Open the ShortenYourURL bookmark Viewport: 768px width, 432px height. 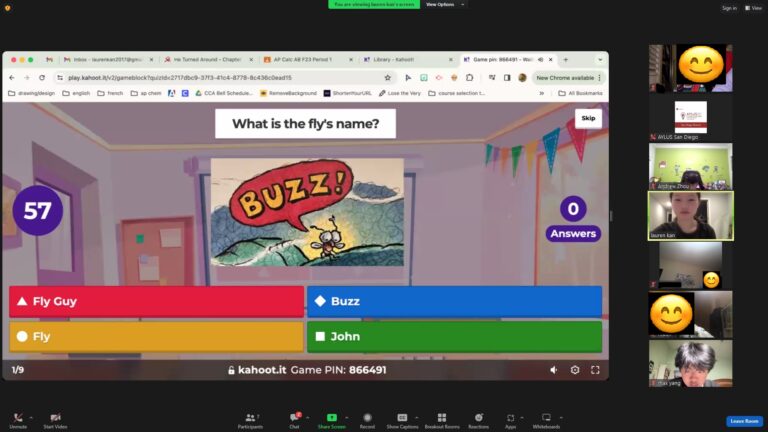(x=348, y=93)
